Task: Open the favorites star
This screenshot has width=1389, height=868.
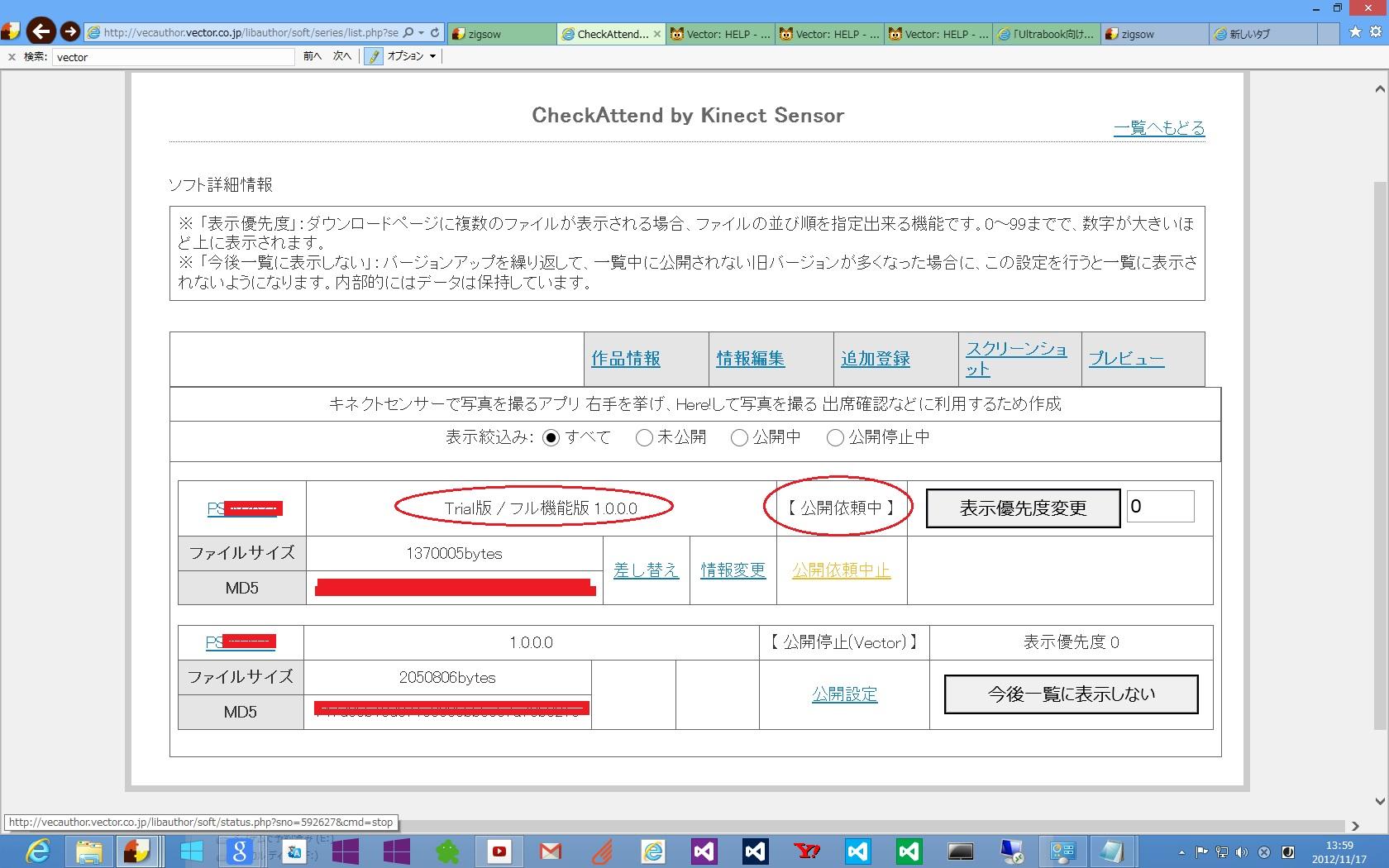Action: coord(1355,32)
